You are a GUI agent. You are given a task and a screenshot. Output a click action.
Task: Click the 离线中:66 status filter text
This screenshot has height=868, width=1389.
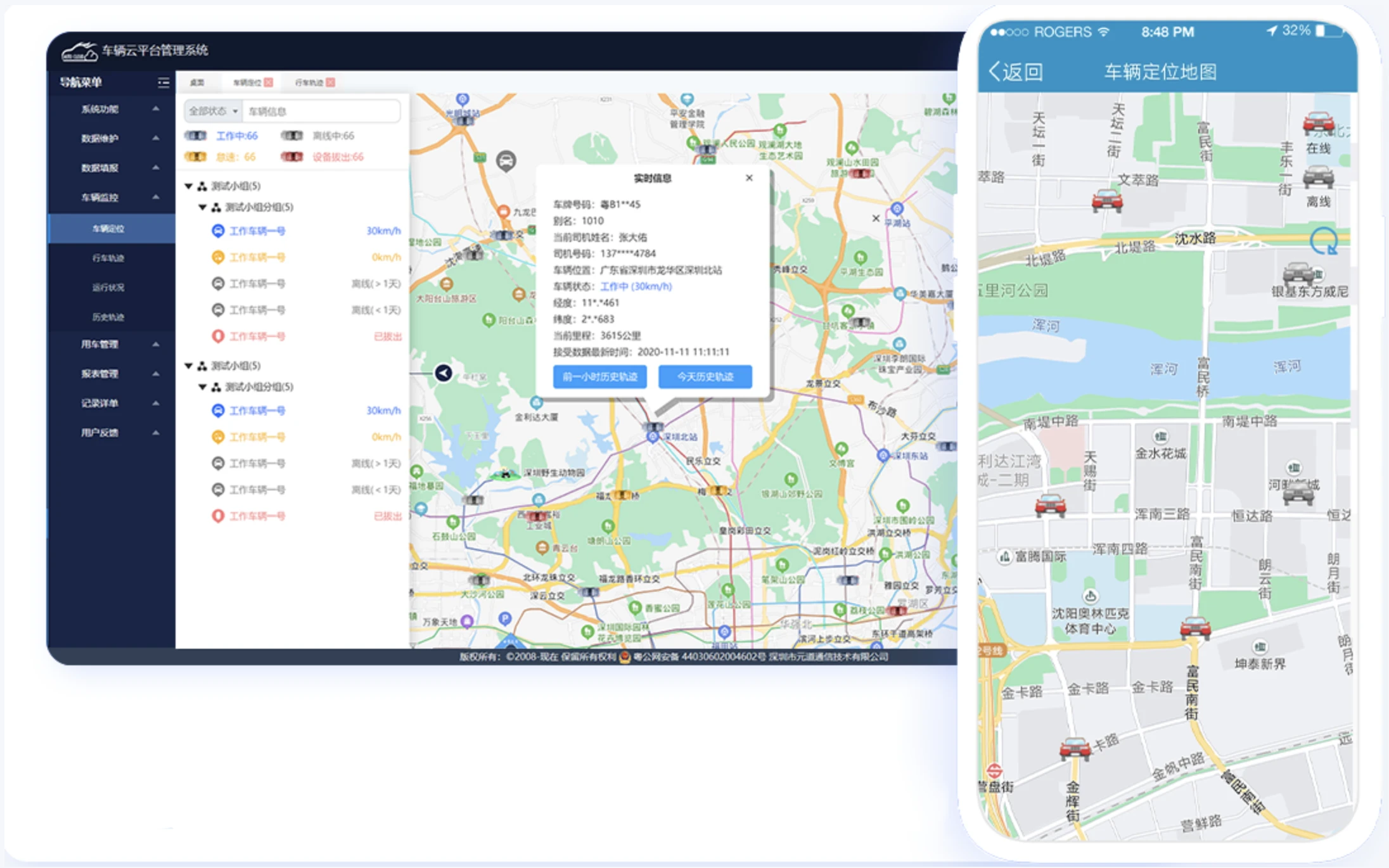(333, 136)
